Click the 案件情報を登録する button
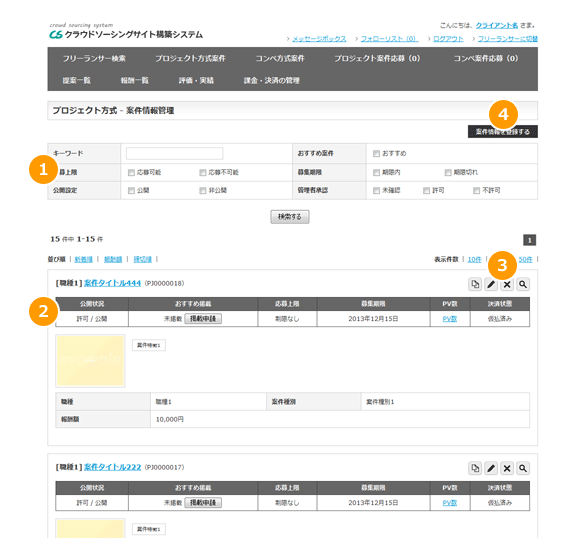The image size is (585, 550). 503,132
